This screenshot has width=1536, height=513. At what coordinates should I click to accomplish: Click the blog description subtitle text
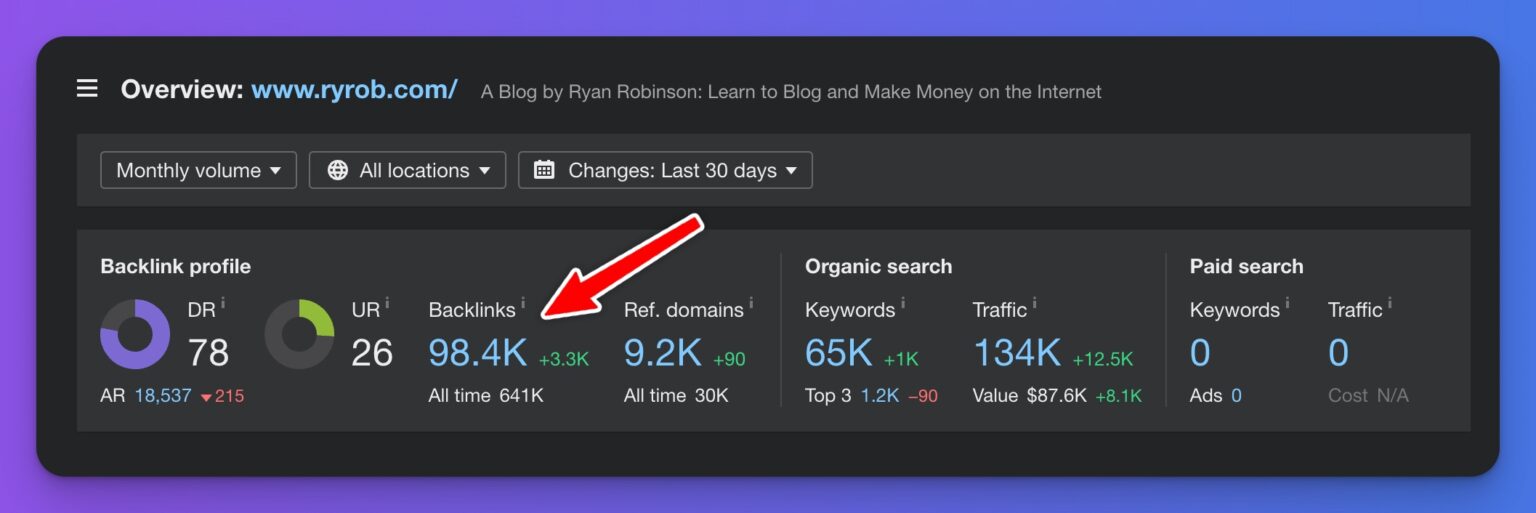coord(791,92)
